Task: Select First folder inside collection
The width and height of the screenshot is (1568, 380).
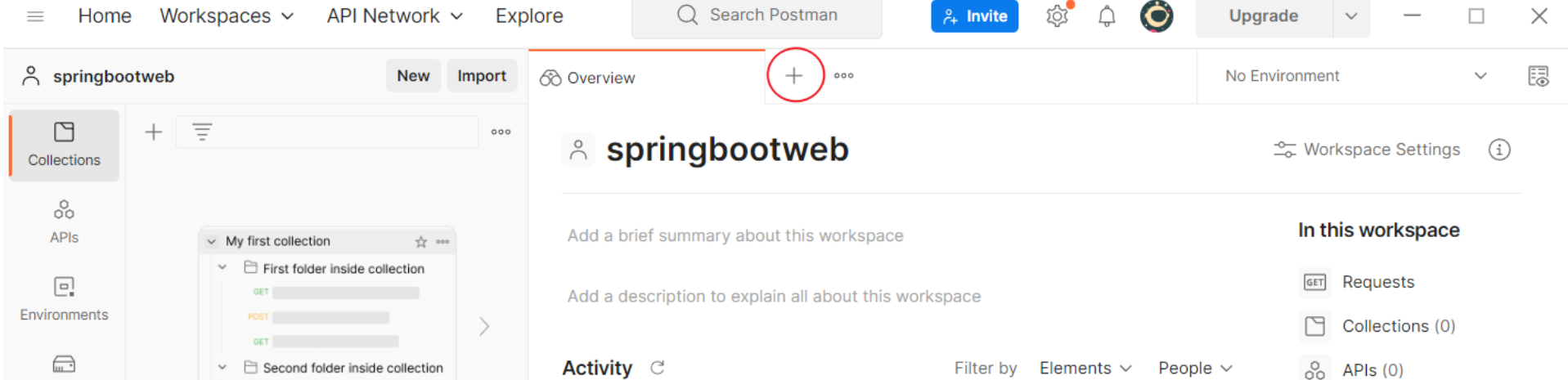Action: (344, 269)
